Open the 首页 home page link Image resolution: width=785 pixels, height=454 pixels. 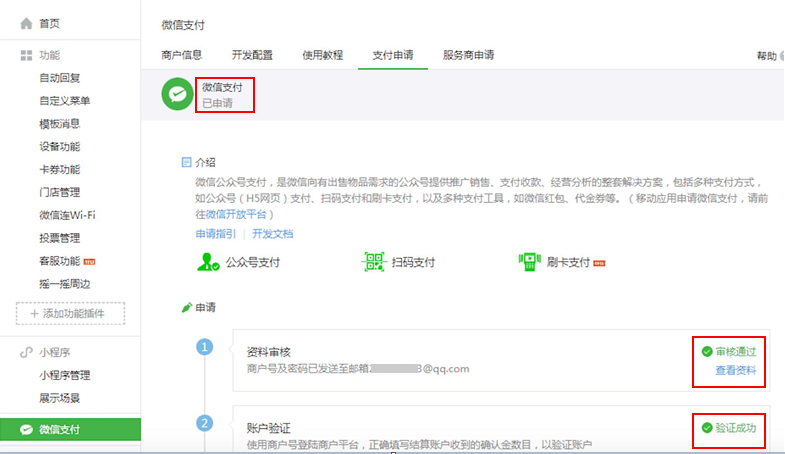(x=50, y=24)
